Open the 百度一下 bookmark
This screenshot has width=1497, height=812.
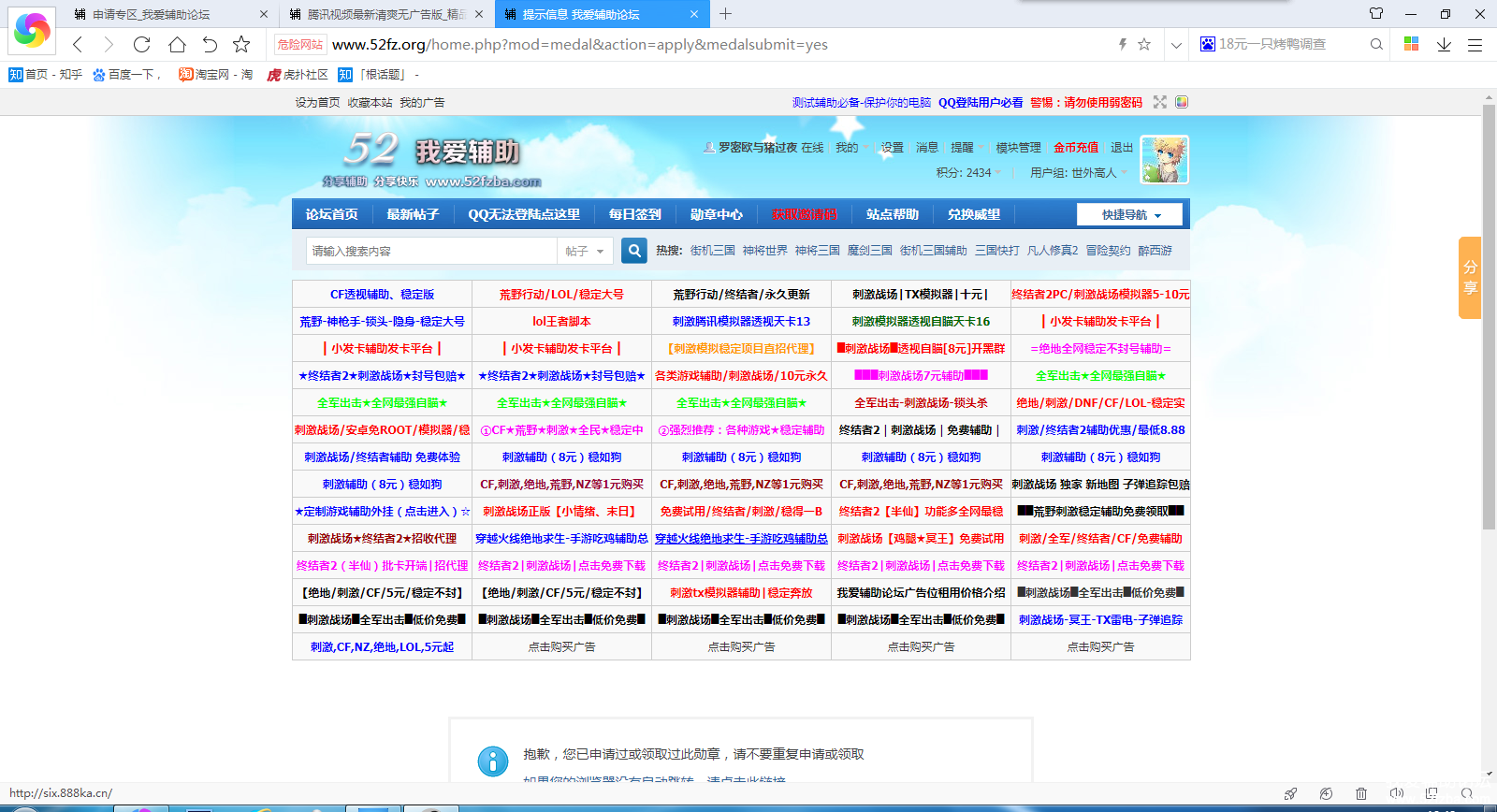click(126, 75)
